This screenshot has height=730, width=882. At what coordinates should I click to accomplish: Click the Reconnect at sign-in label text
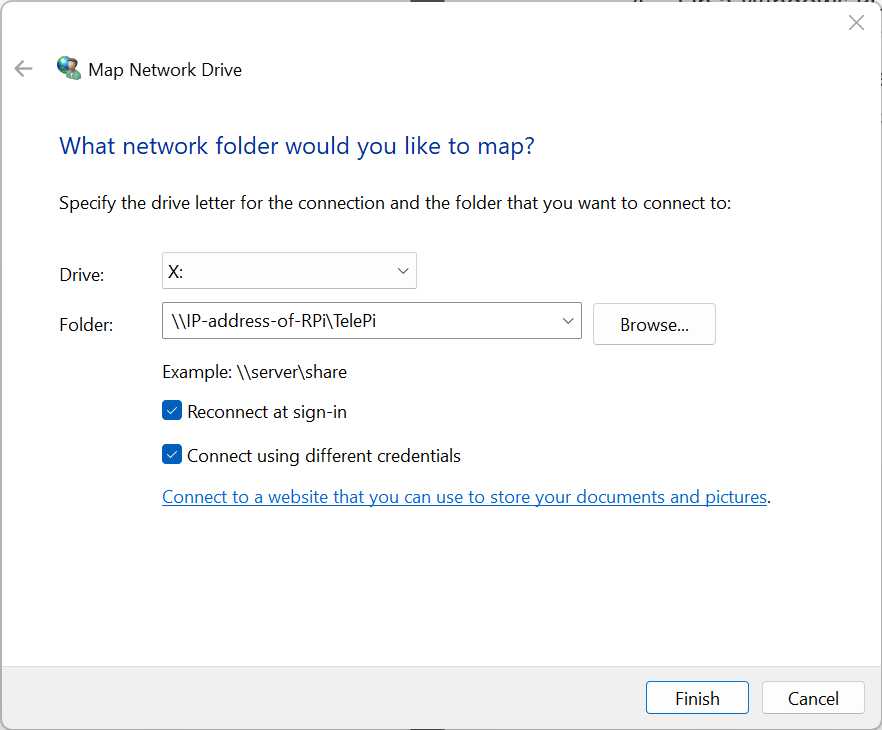pos(267,412)
